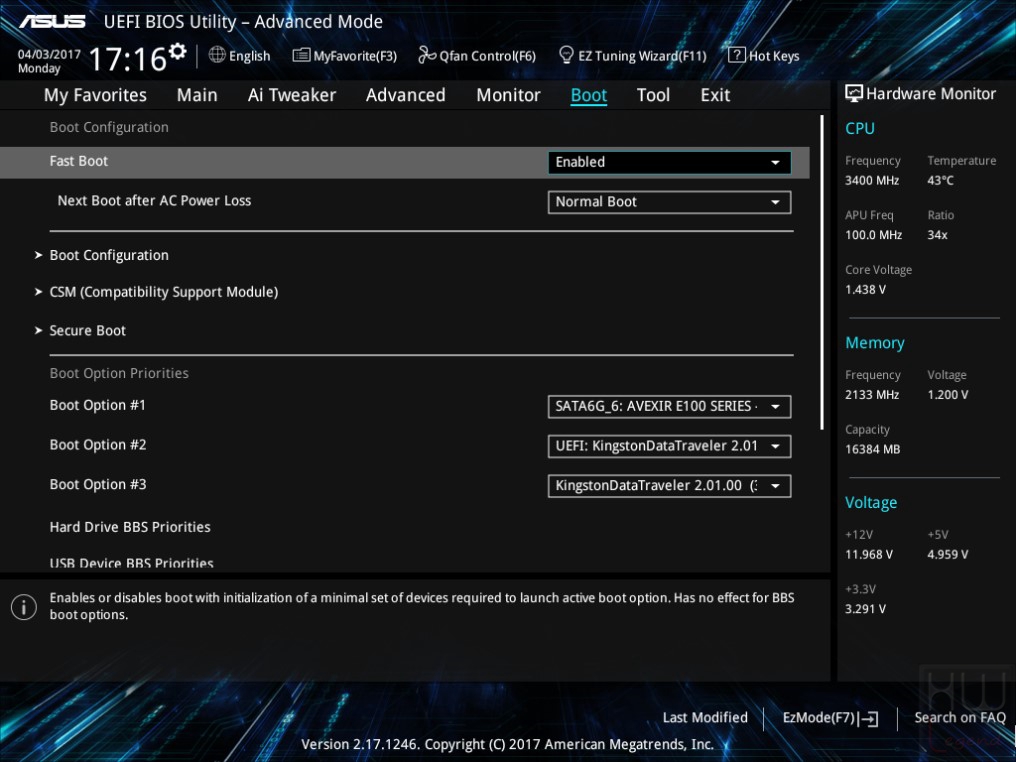Image resolution: width=1016 pixels, height=762 pixels.
Task: Open the Boot Option #2 dropdown
Action: point(669,446)
